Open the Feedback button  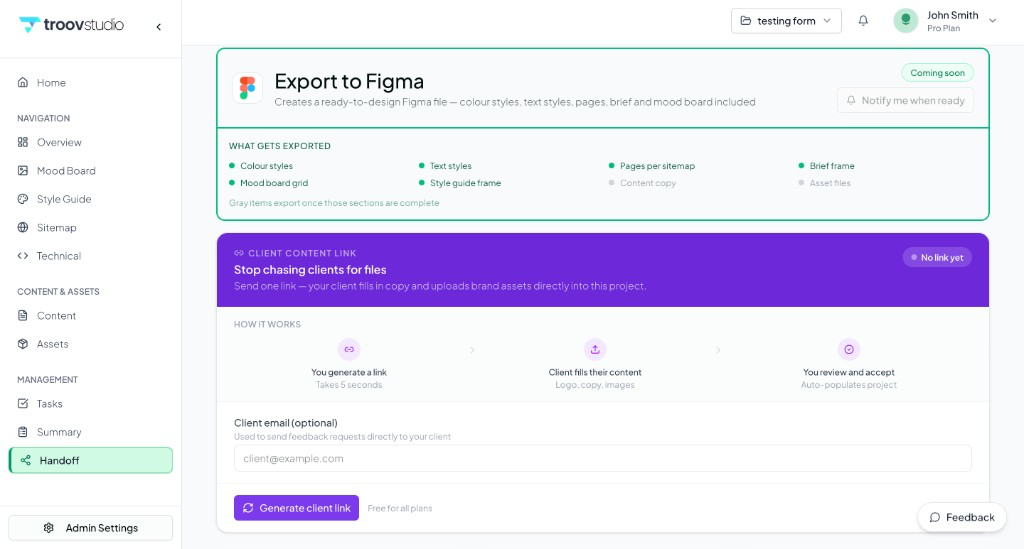962,518
